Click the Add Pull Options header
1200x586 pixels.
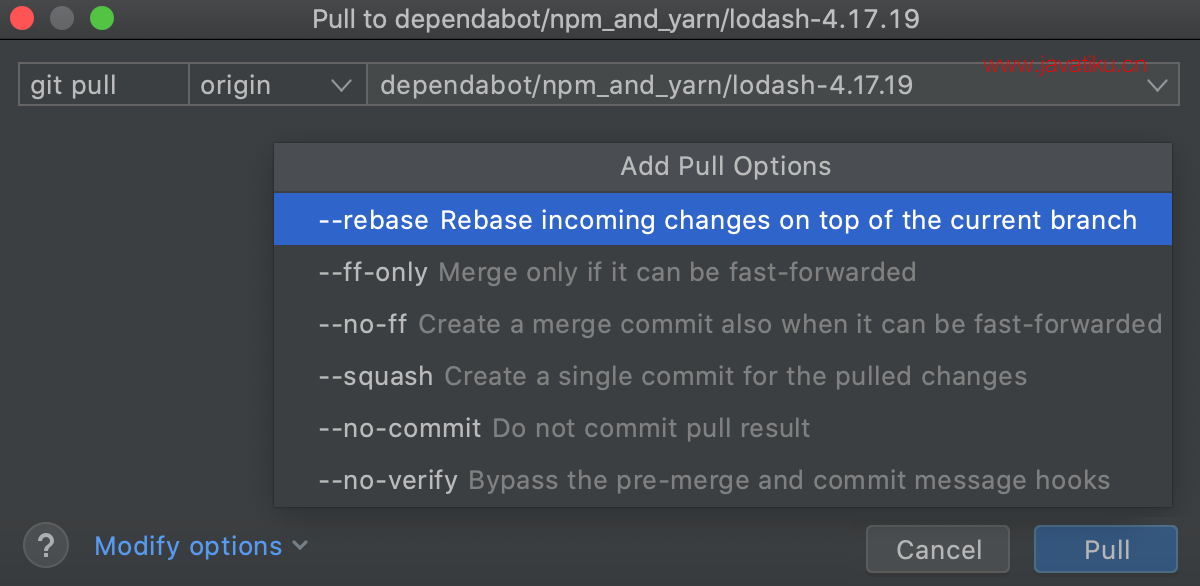[725, 166]
